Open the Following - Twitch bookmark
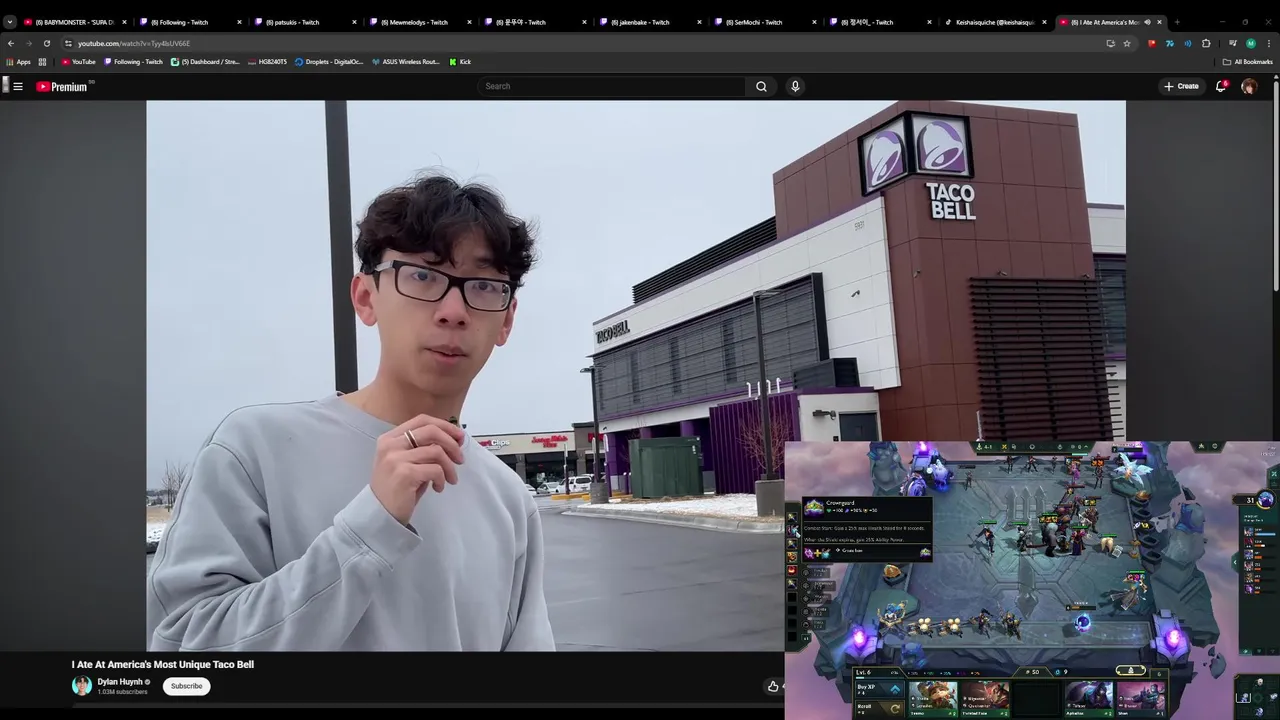This screenshot has width=1280, height=720. [133, 62]
